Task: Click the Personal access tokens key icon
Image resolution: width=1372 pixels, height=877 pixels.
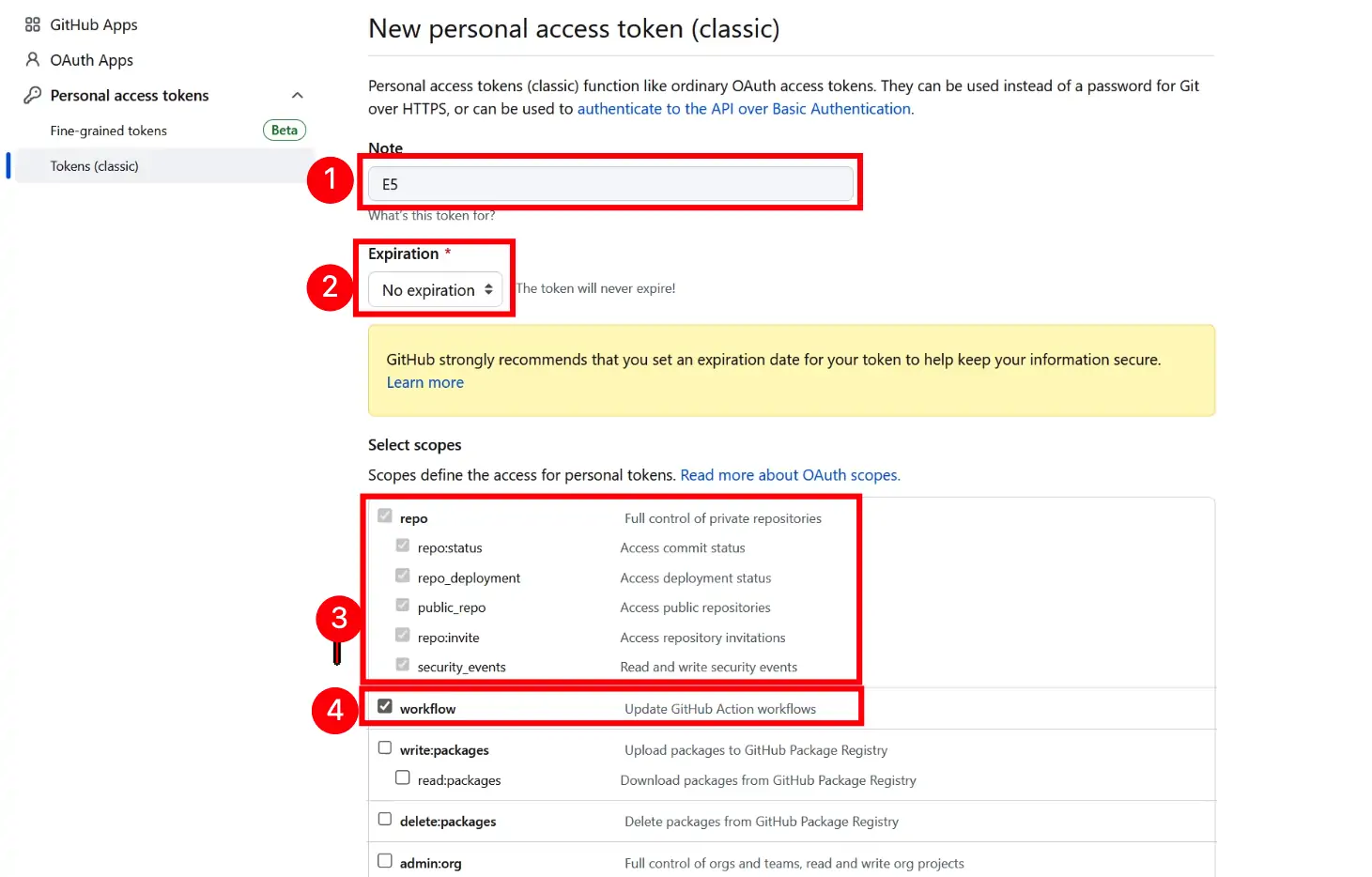Action: click(x=32, y=95)
